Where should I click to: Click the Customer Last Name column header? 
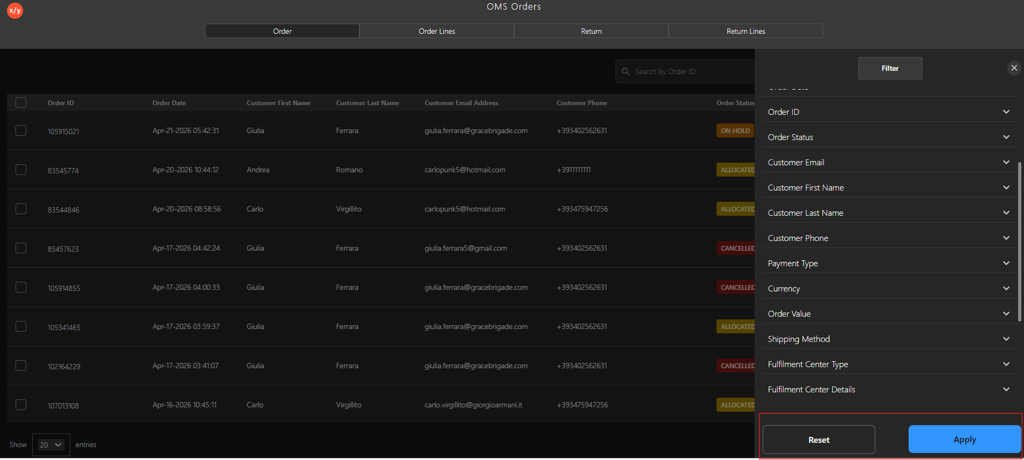(368, 103)
